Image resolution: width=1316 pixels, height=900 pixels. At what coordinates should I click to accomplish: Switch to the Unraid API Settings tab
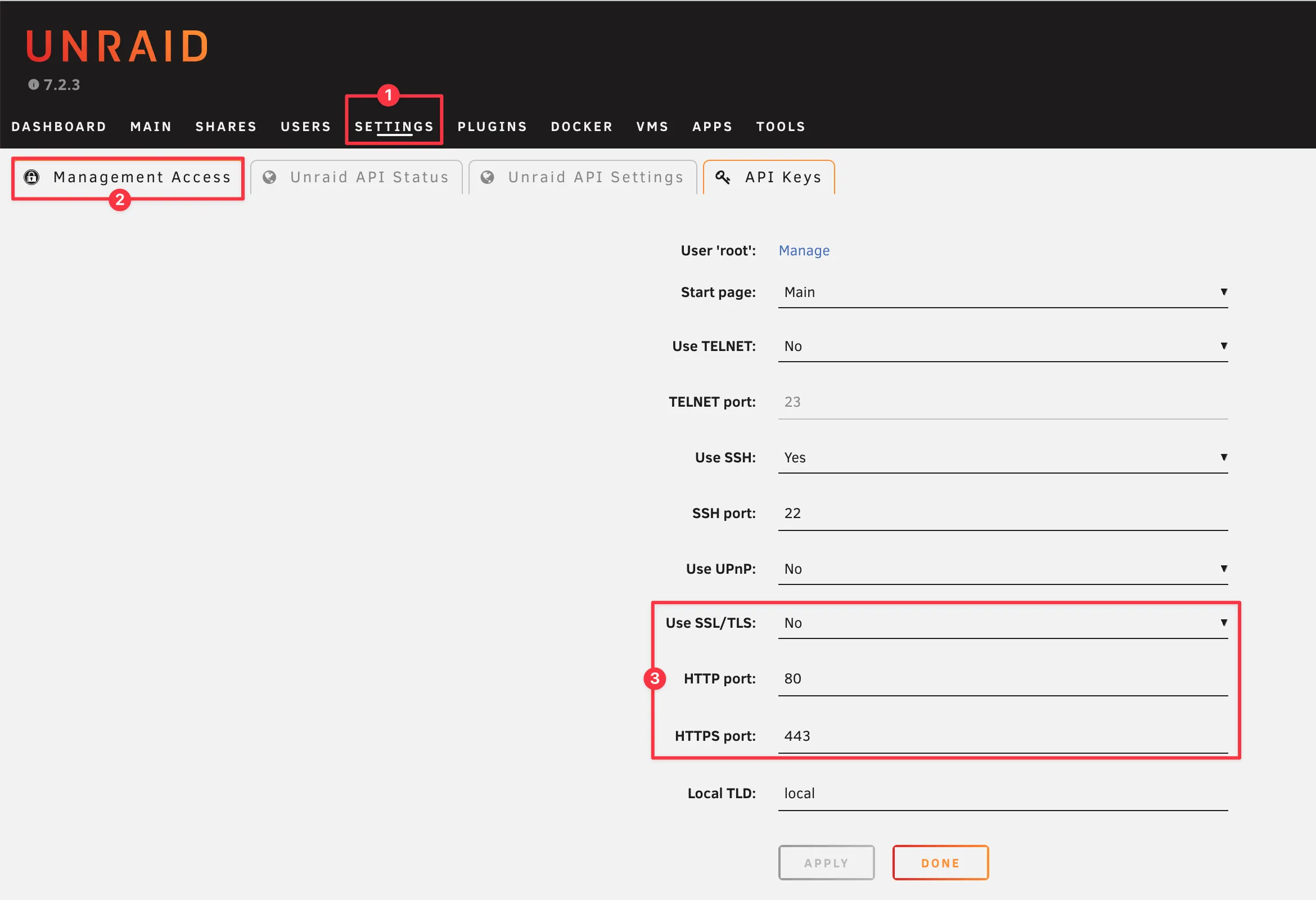pos(583,178)
